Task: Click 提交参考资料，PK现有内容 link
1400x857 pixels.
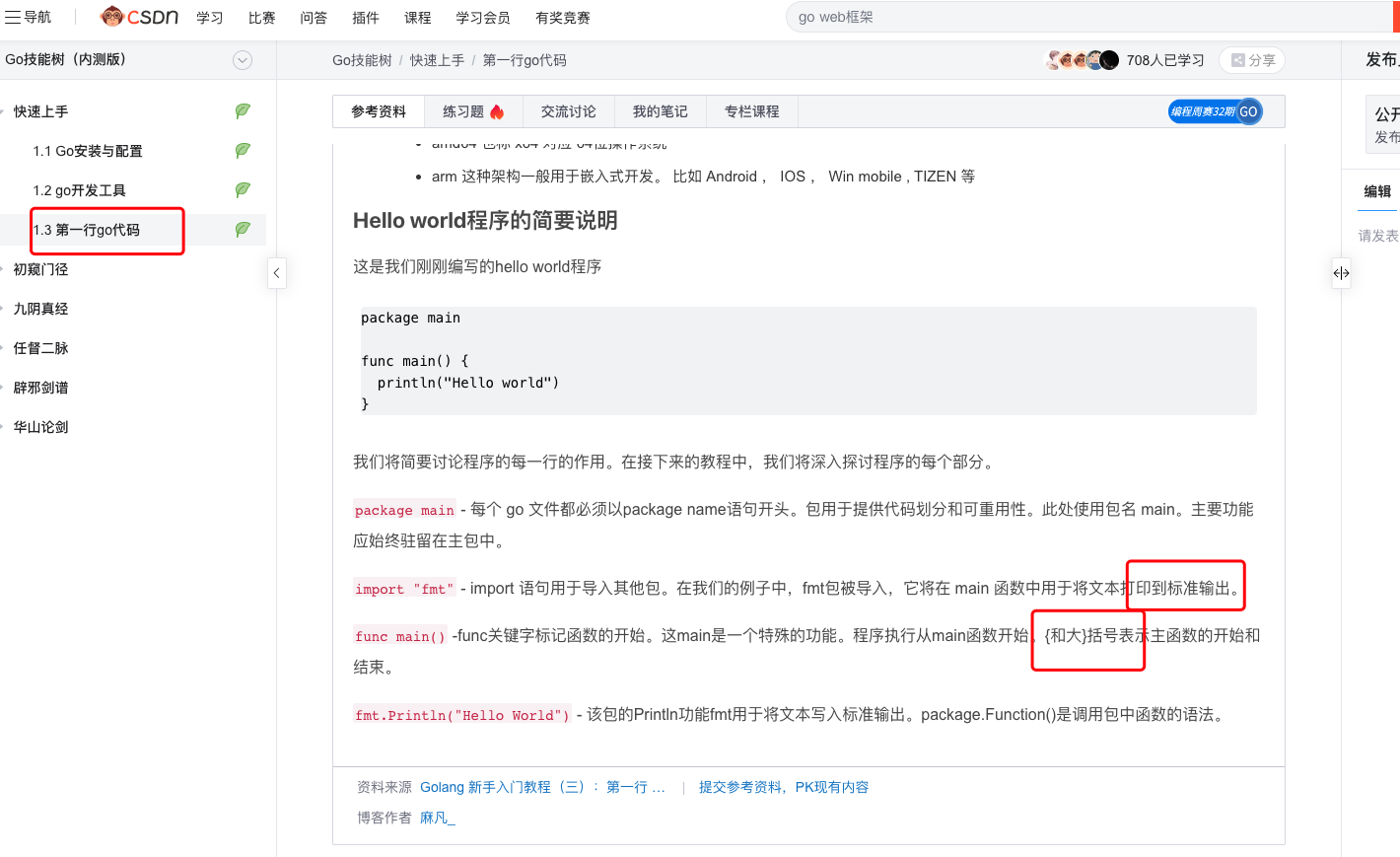Action: [784, 787]
